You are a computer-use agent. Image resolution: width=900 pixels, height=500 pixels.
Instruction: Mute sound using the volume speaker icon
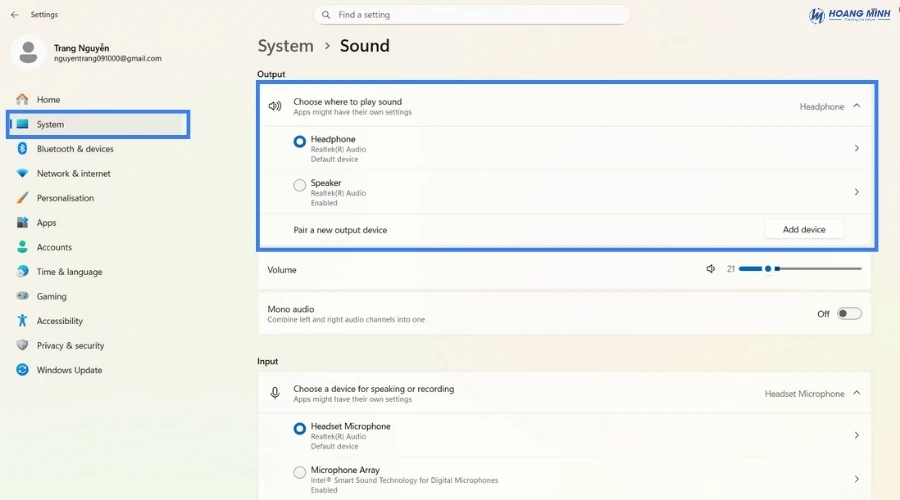pyautogui.click(x=711, y=269)
